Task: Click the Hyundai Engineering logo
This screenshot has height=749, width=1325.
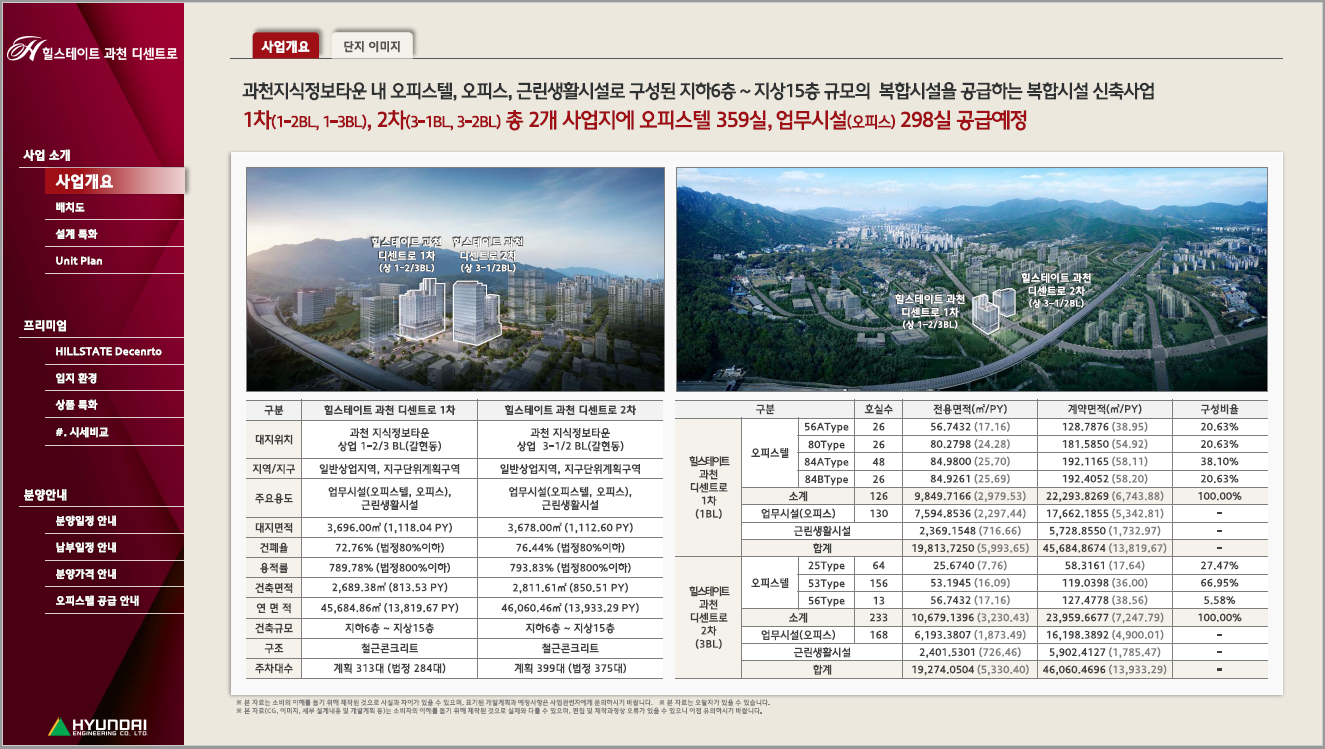Action: pos(97,726)
